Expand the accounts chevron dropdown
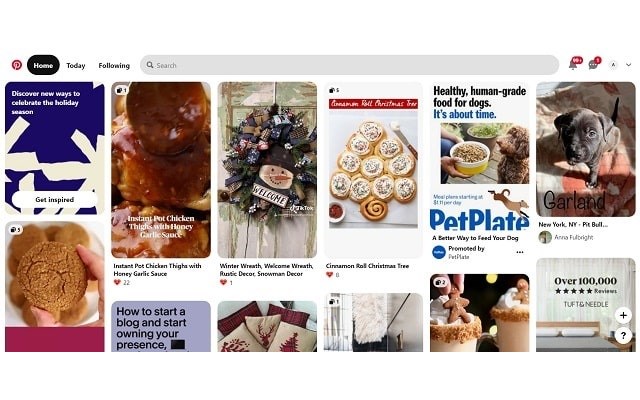 point(629,65)
